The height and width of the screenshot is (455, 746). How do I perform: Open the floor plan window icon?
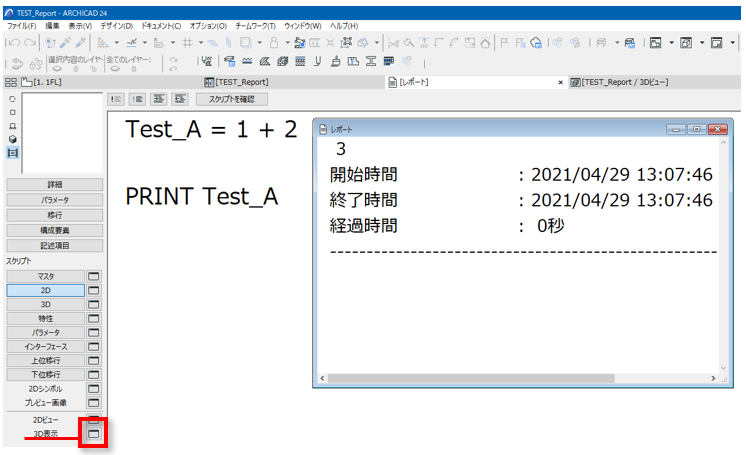[656, 43]
